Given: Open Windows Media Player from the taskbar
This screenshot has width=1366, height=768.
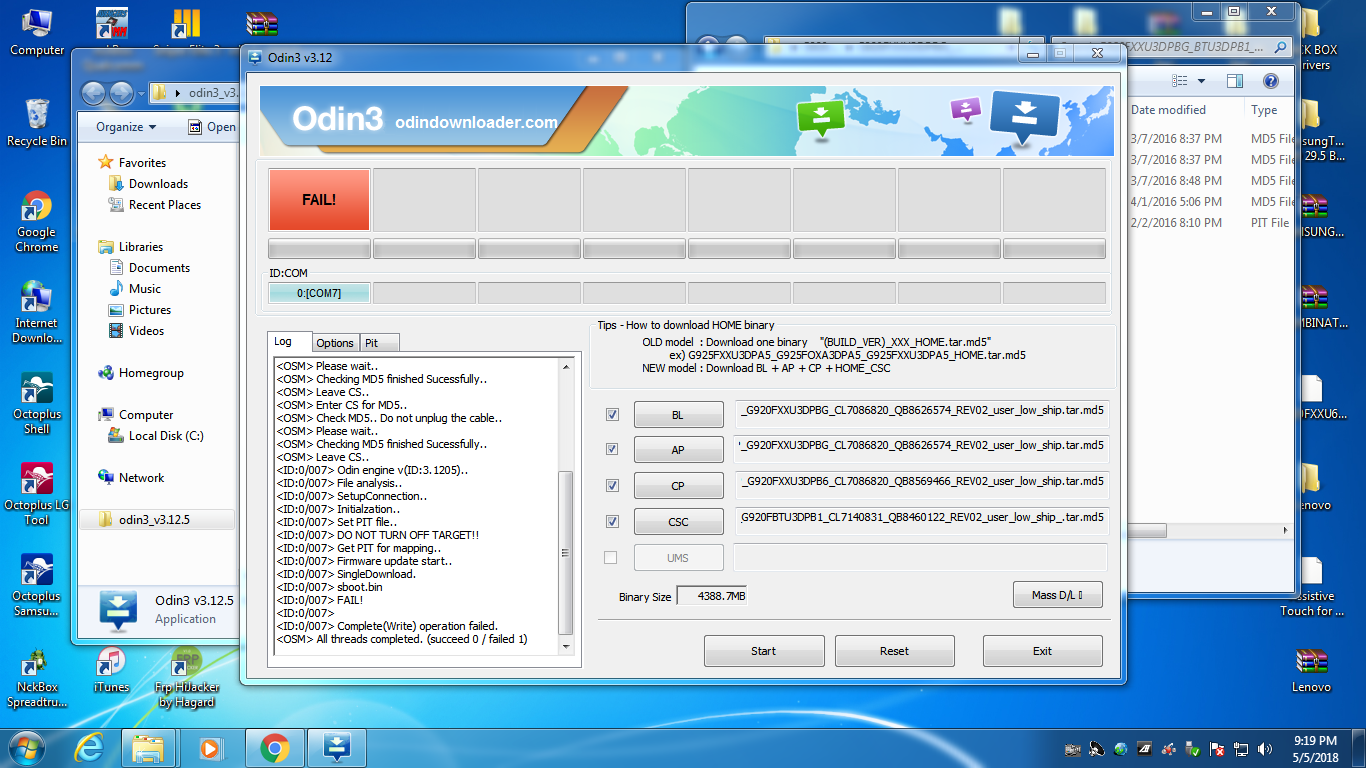Looking at the screenshot, I should click(x=210, y=747).
